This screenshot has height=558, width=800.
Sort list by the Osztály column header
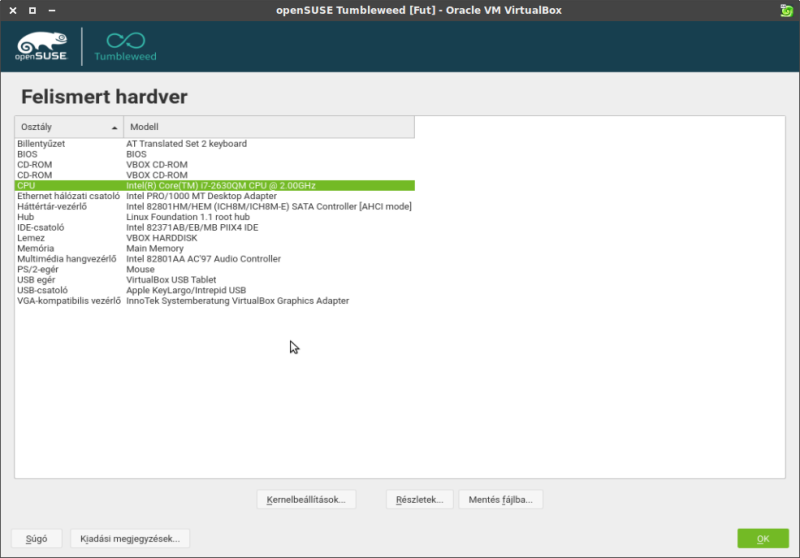click(69, 127)
